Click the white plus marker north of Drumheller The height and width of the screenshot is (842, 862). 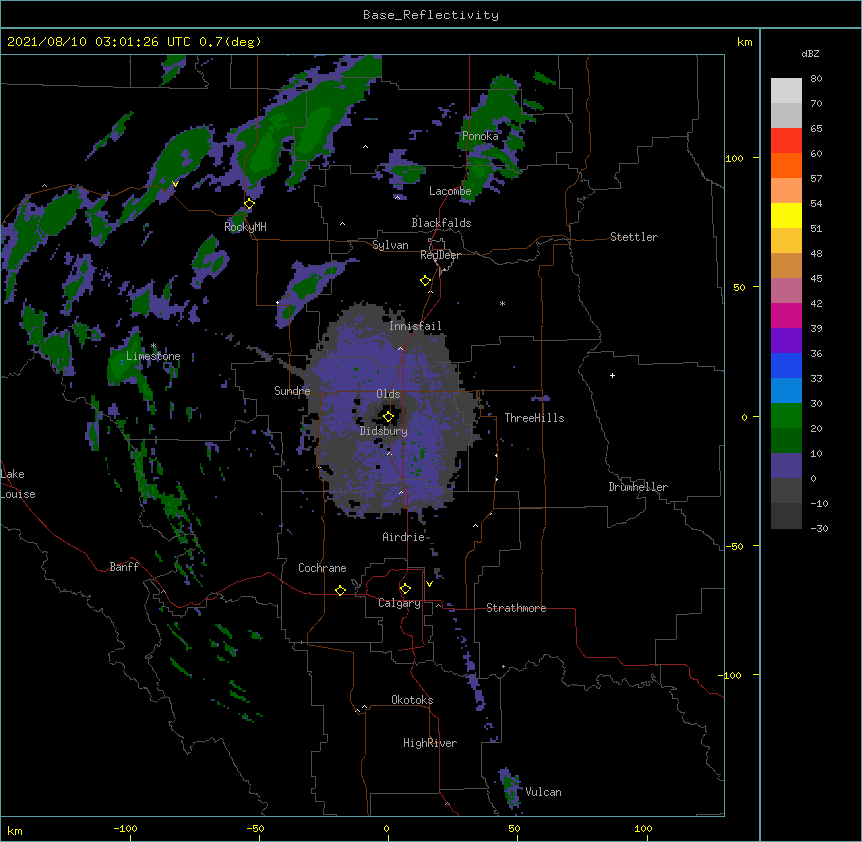[612, 375]
